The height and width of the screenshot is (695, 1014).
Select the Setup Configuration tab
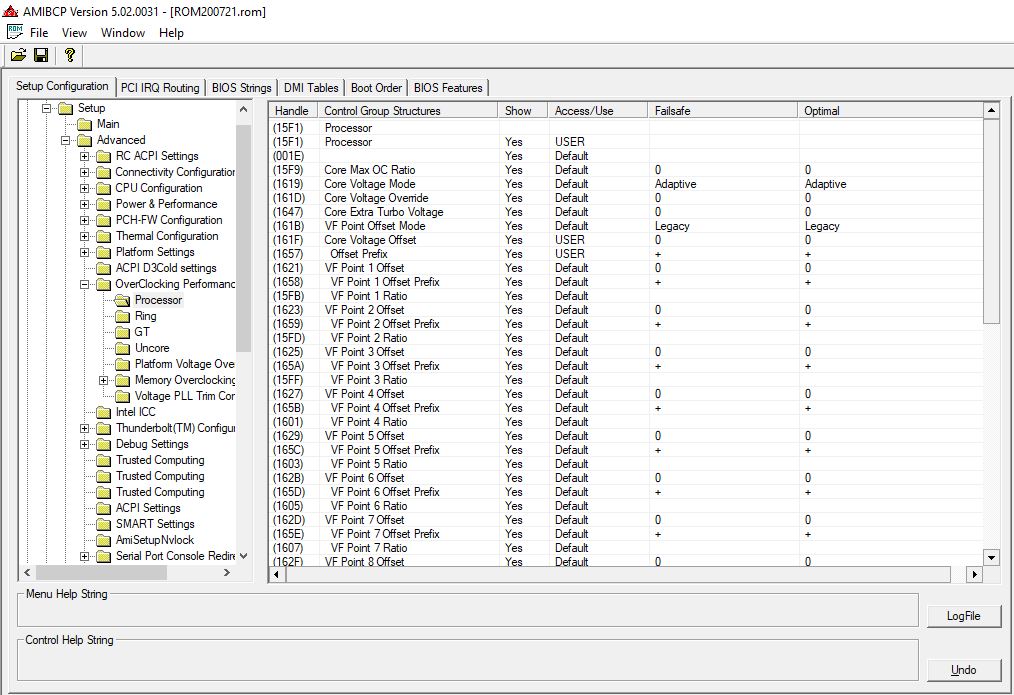pos(62,86)
